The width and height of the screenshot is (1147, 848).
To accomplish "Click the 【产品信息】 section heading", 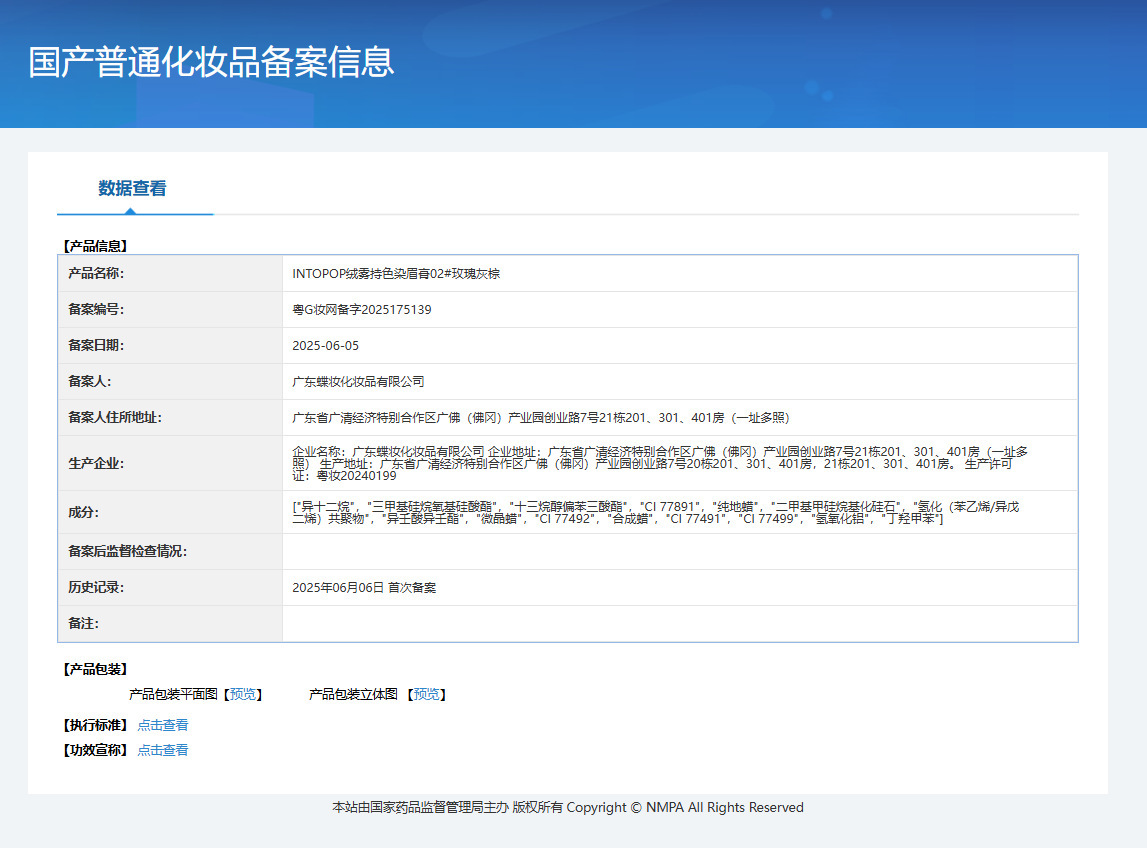I will pos(95,246).
